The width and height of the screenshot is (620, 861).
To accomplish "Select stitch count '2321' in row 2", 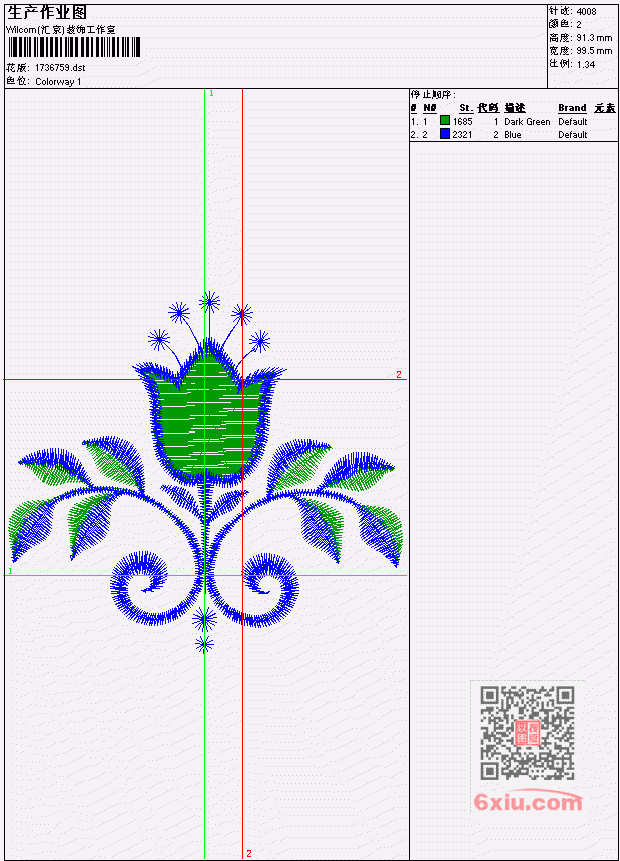I will click(x=462, y=135).
